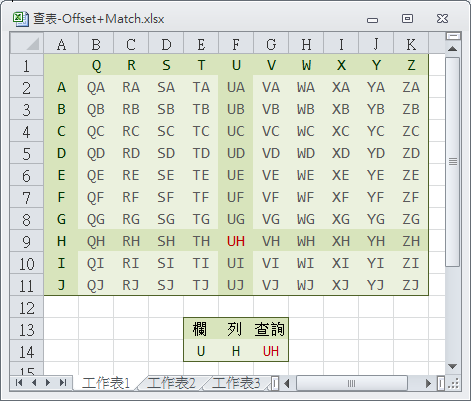Select row label H in column A
Viewport: 471px width, 401px height.
click(61, 241)
